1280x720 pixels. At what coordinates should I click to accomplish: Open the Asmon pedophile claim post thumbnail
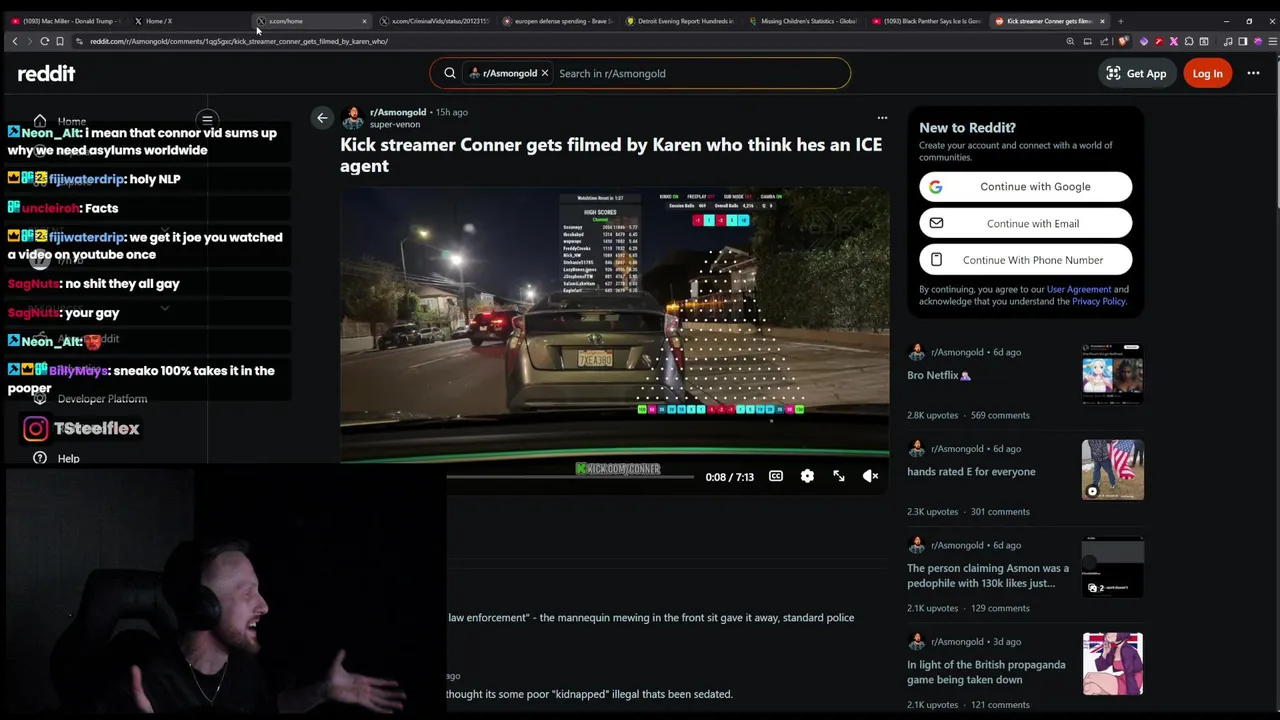click(1112, 566)
